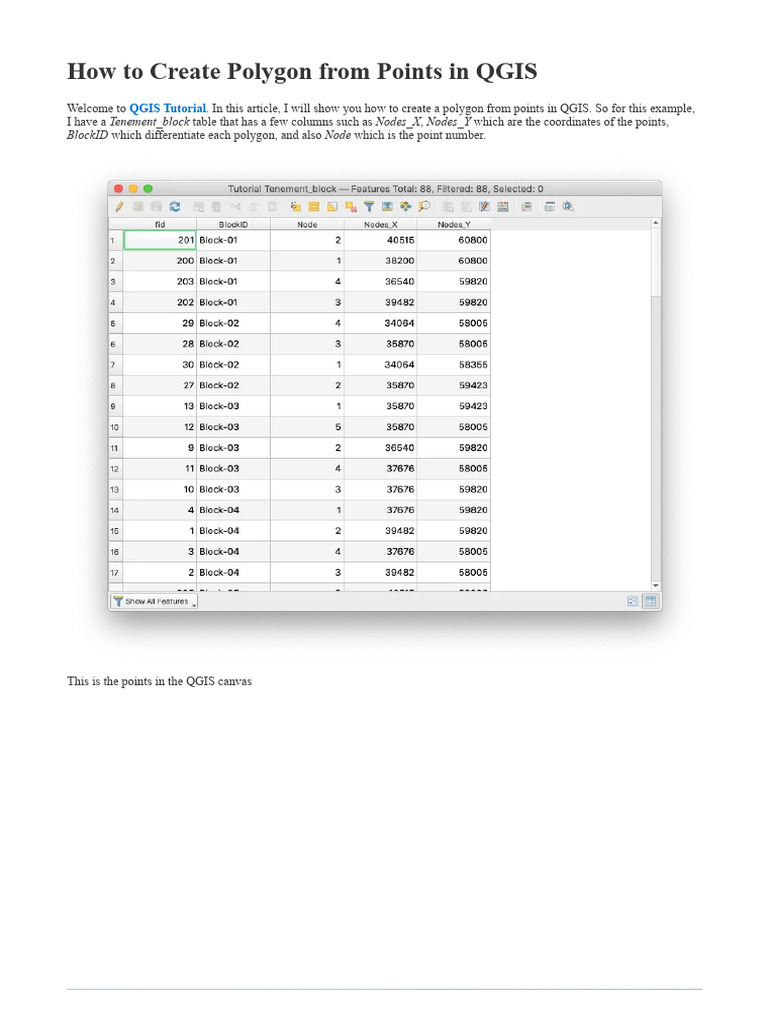The image size is (768, 1024).
Task: Click the fid cell with value 13
Action: coord(160,406)
